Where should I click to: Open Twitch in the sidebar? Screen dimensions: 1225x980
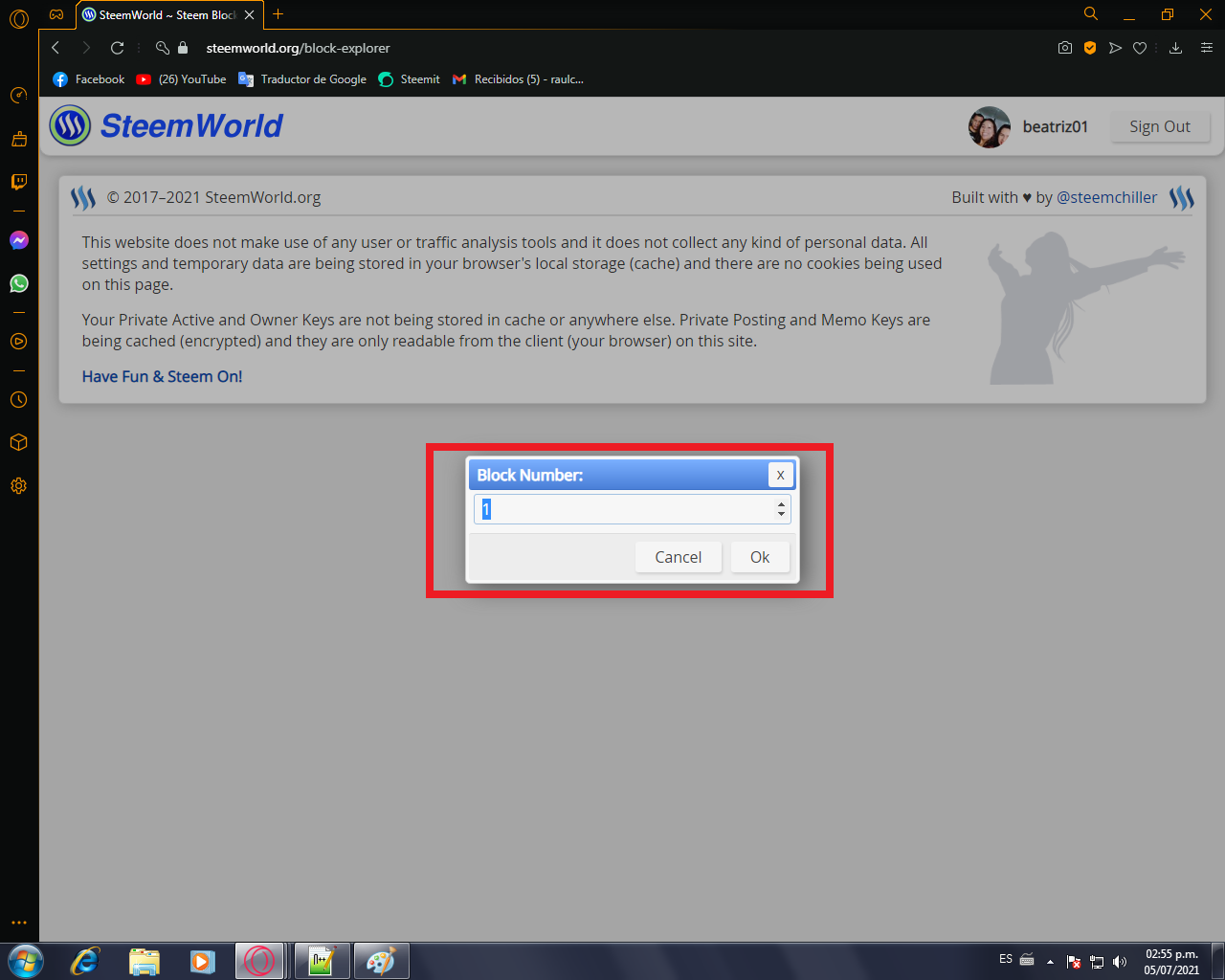coord(19,182)
